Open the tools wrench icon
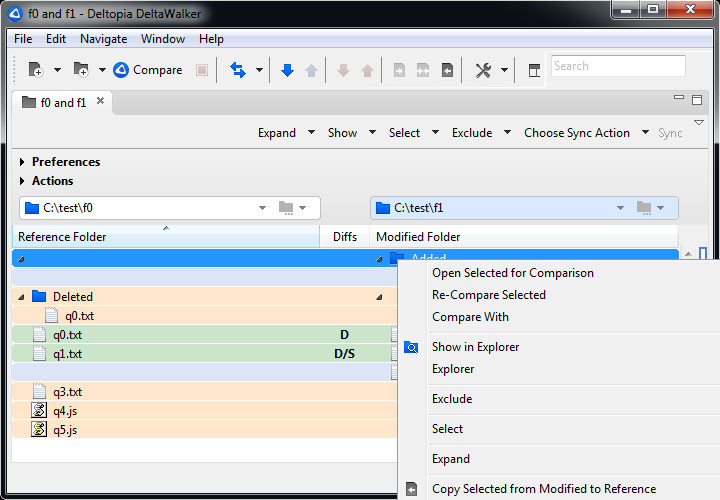720x500 pixels. (483, 70)
